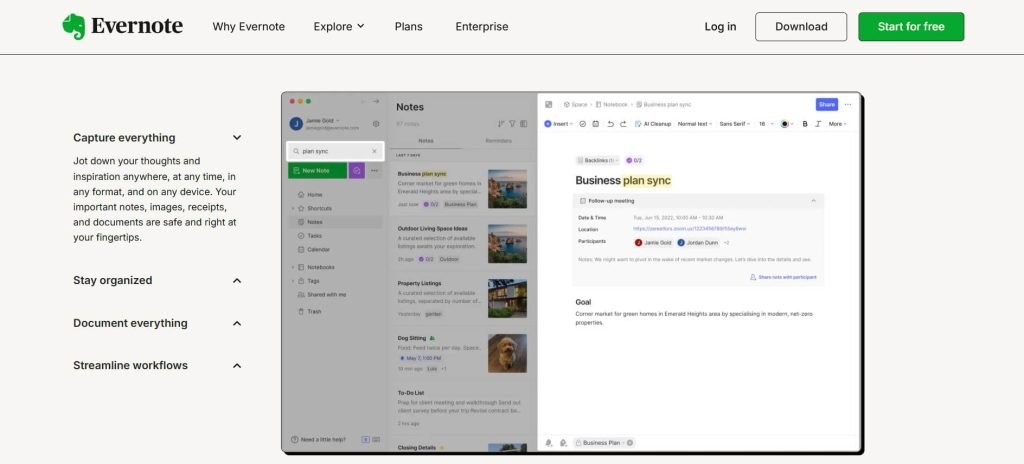Click the blue Share button

pos(827,105)
